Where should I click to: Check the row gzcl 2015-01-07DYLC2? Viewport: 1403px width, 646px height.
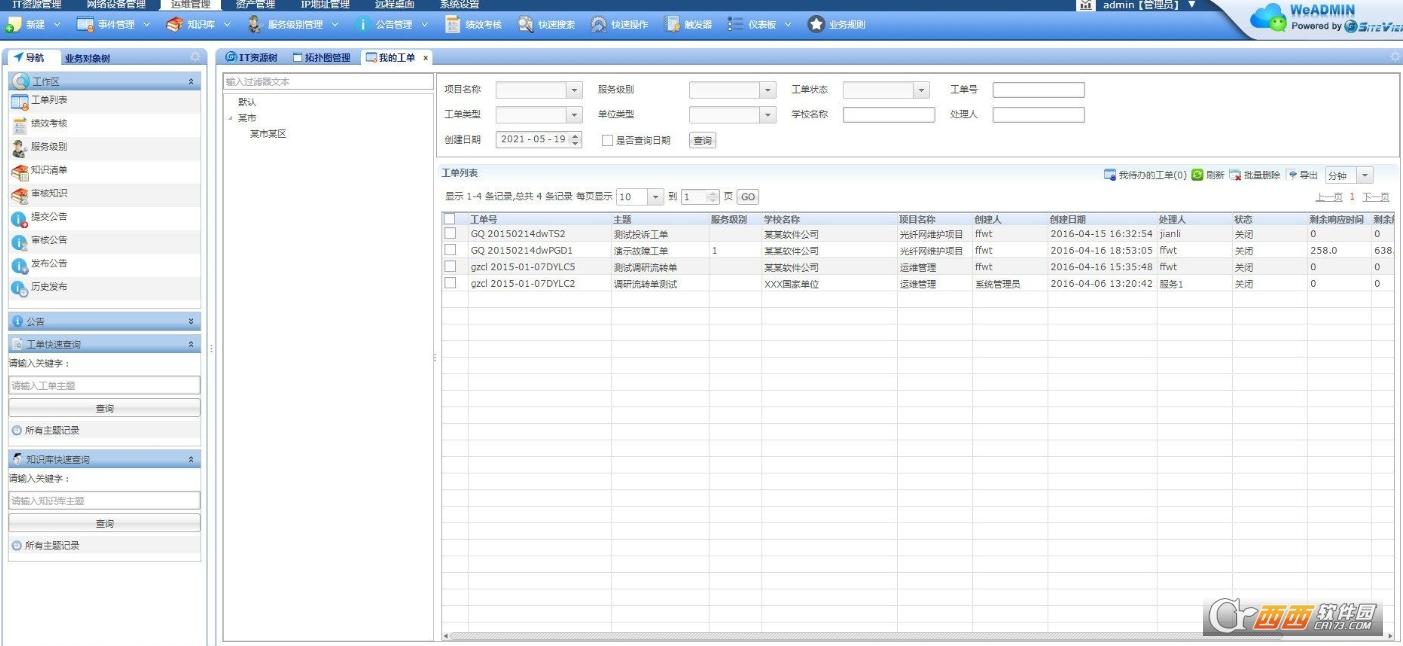[x=449, y=284]
